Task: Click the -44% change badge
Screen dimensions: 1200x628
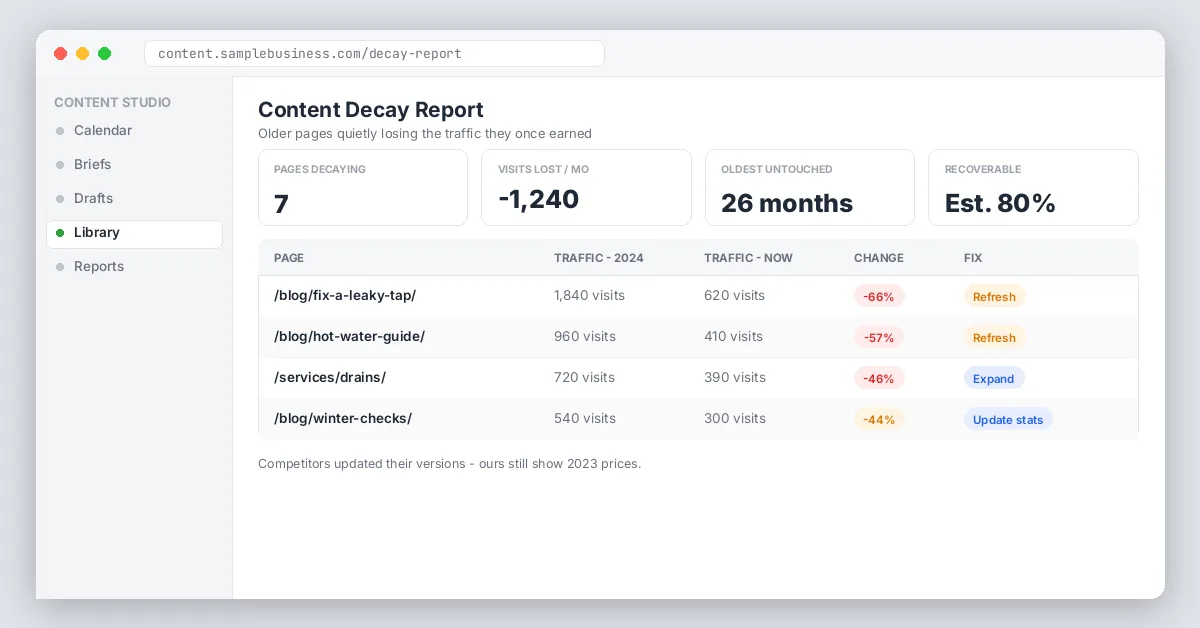Action: [879, 419]
